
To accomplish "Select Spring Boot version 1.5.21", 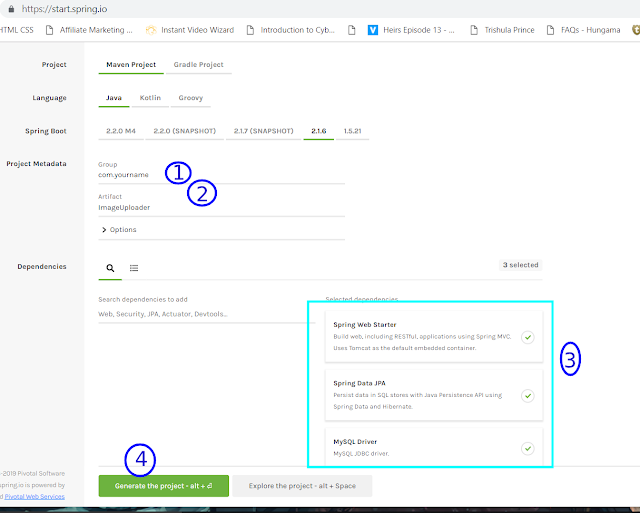I will click(352, 131).
